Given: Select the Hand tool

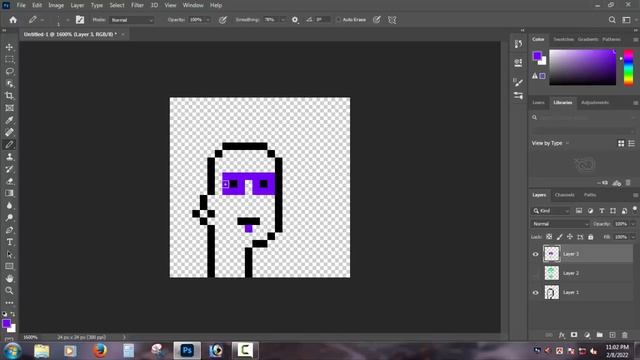Looking at the screenshot, I should (x=9, y=278).
